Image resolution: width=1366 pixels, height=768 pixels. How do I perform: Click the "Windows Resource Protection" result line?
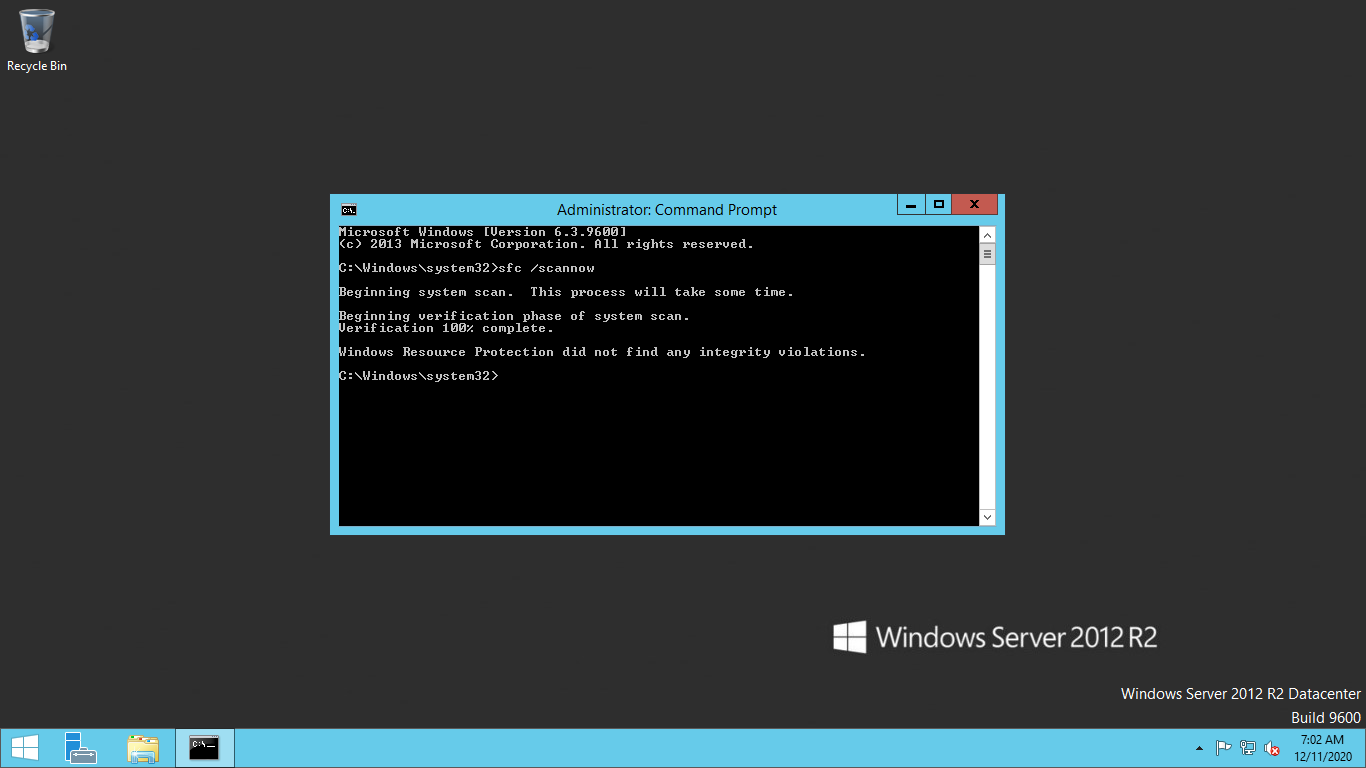click(602, 352)
